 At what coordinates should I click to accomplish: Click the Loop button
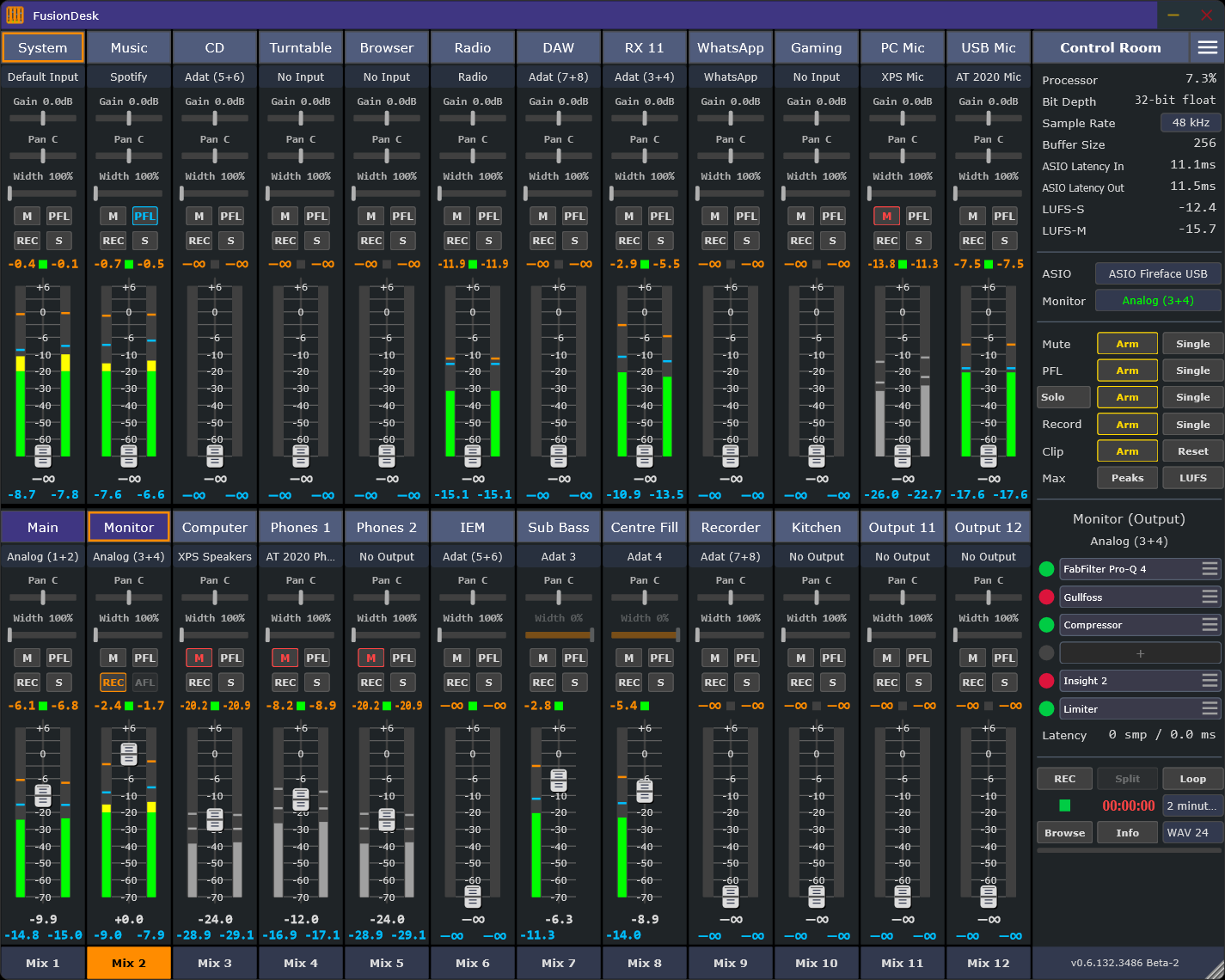tap(1192, 778)
